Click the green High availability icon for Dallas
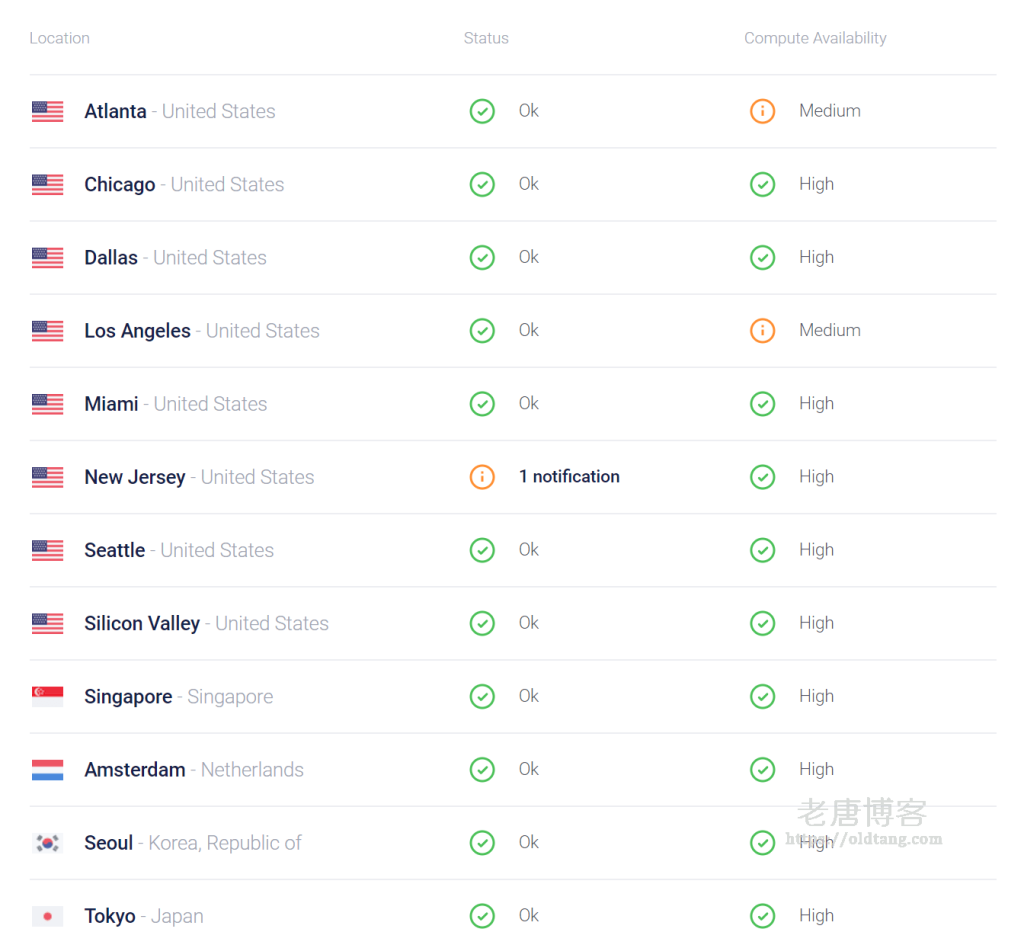The height and width of the screenshot is (948, 1024). click(x=762, y=257)
